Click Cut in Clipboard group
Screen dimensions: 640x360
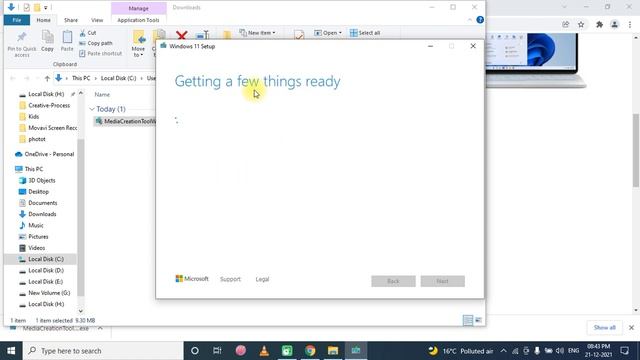coord(88,33)
